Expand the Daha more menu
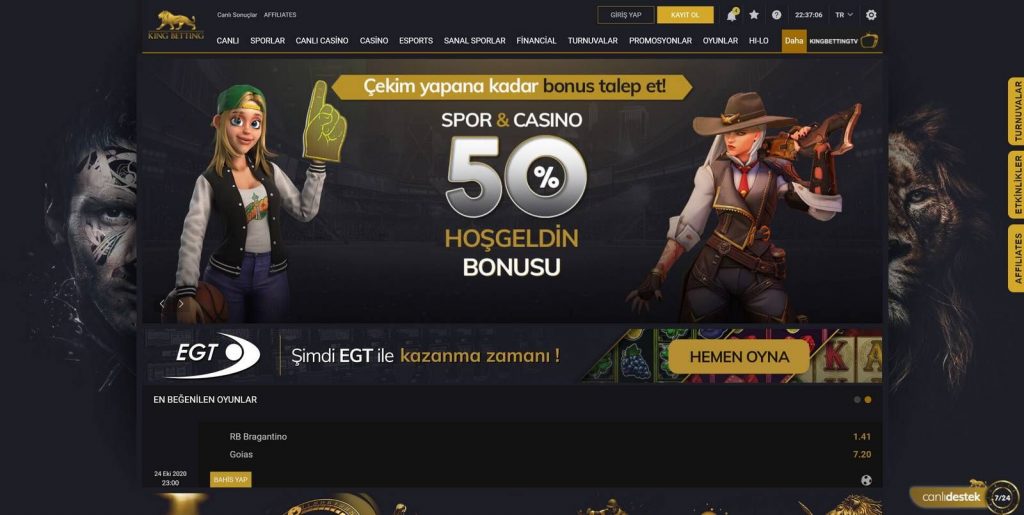 794,40
